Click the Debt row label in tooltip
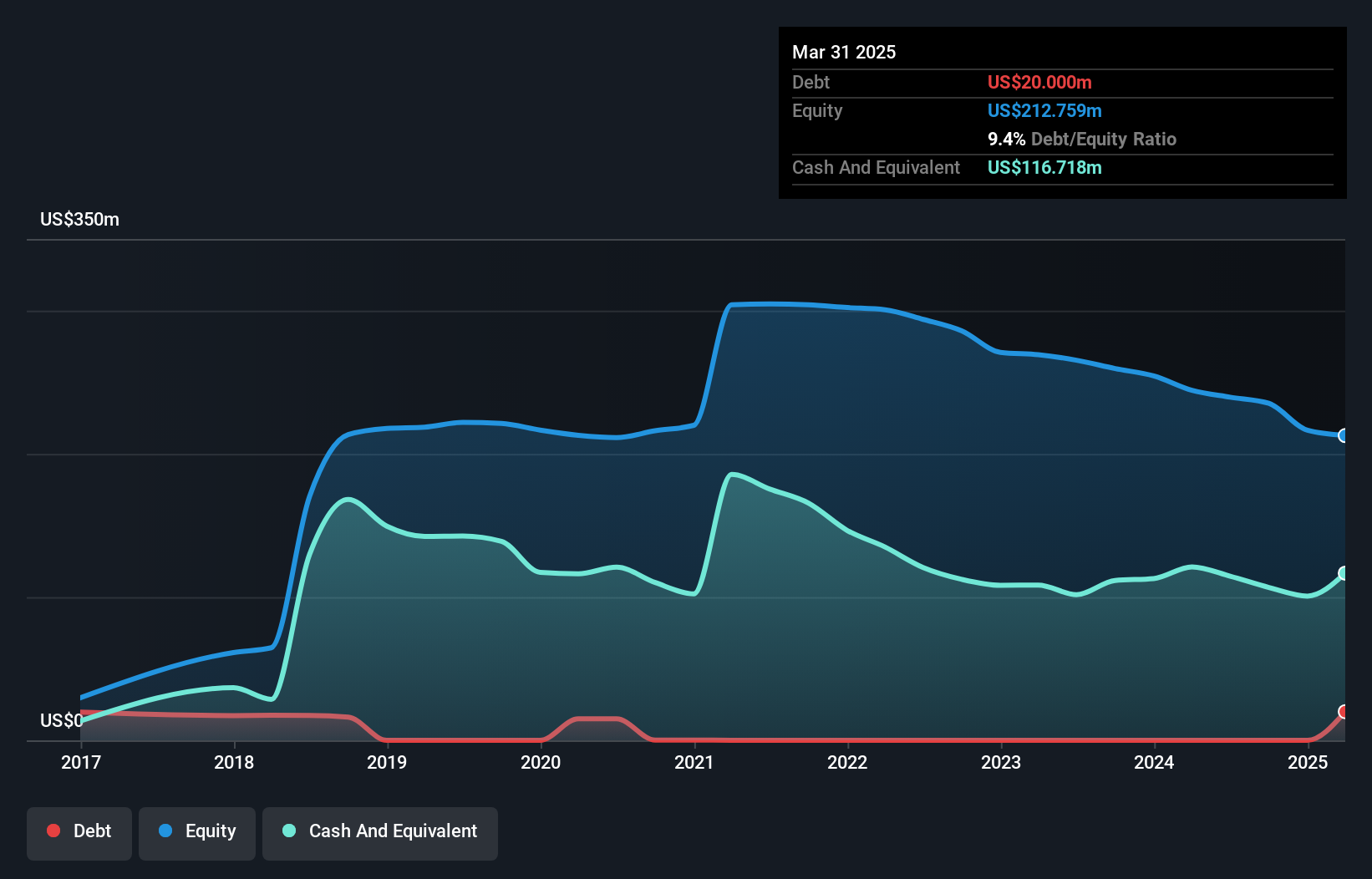Screen dimensions: 1372x879 pyautogui.click(x=810, y=82)
